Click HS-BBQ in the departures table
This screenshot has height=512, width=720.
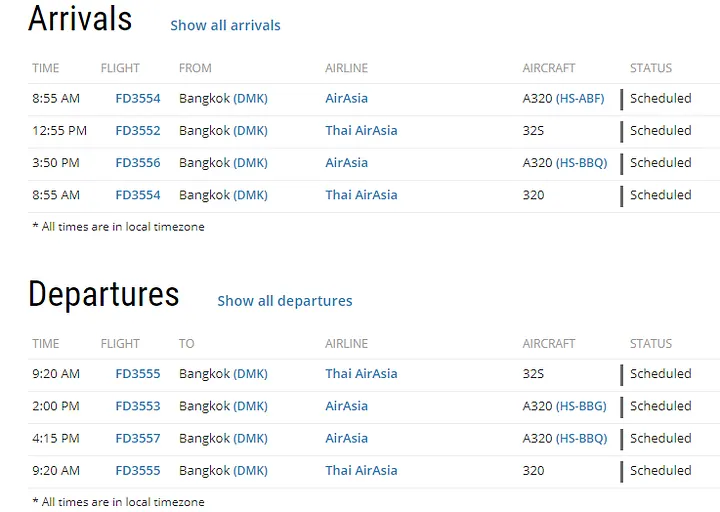581,438
